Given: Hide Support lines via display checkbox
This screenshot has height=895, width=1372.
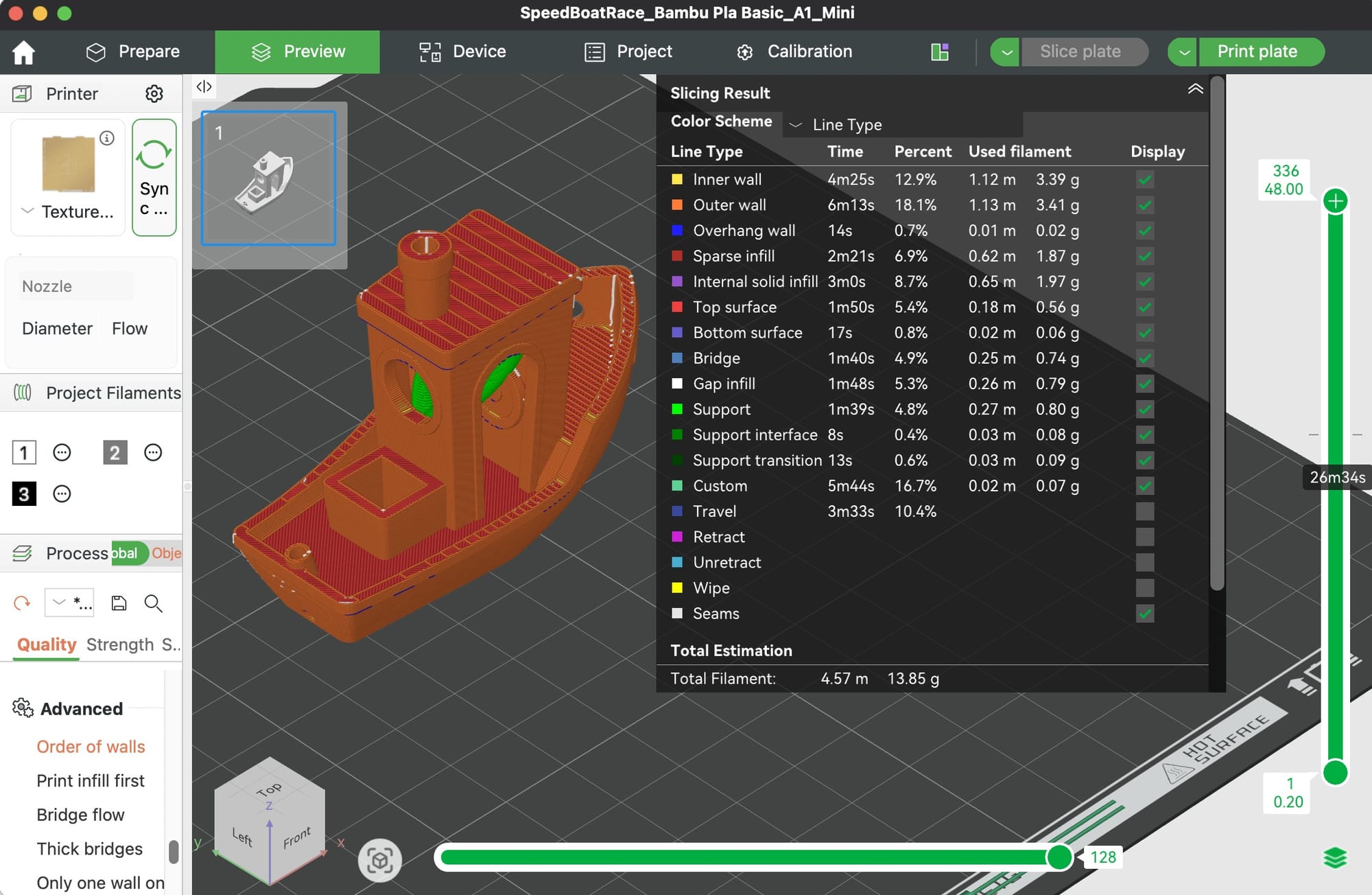Looking at the screenshot, I should [x=1144, y=410].
